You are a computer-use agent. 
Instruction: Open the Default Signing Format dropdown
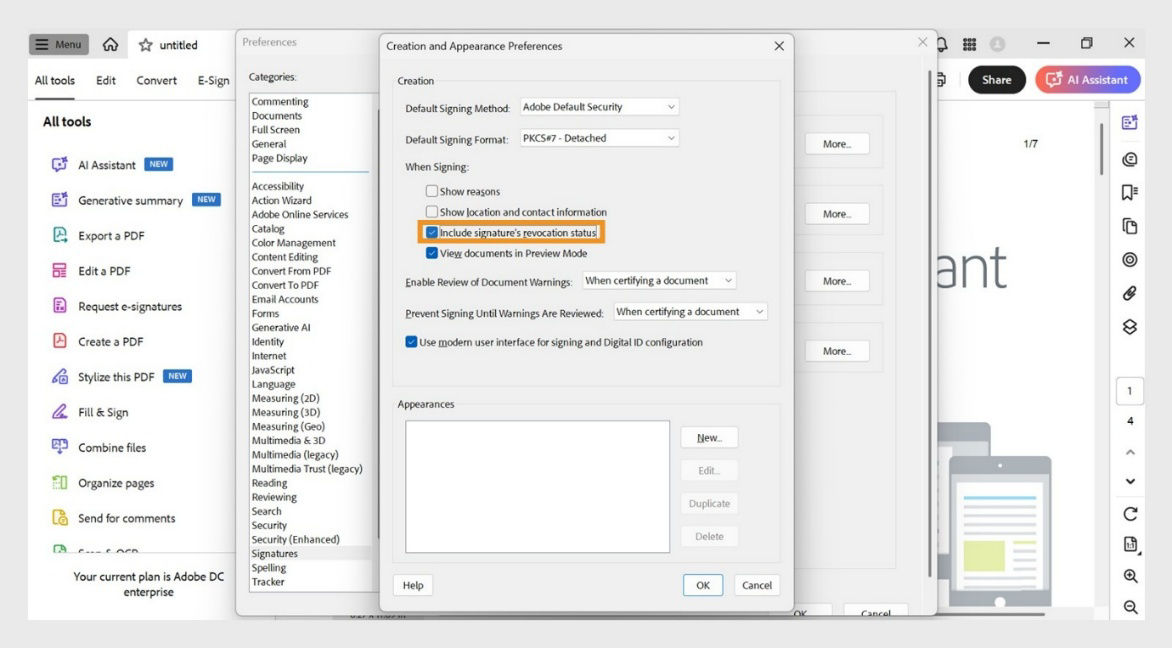[597, 138]
